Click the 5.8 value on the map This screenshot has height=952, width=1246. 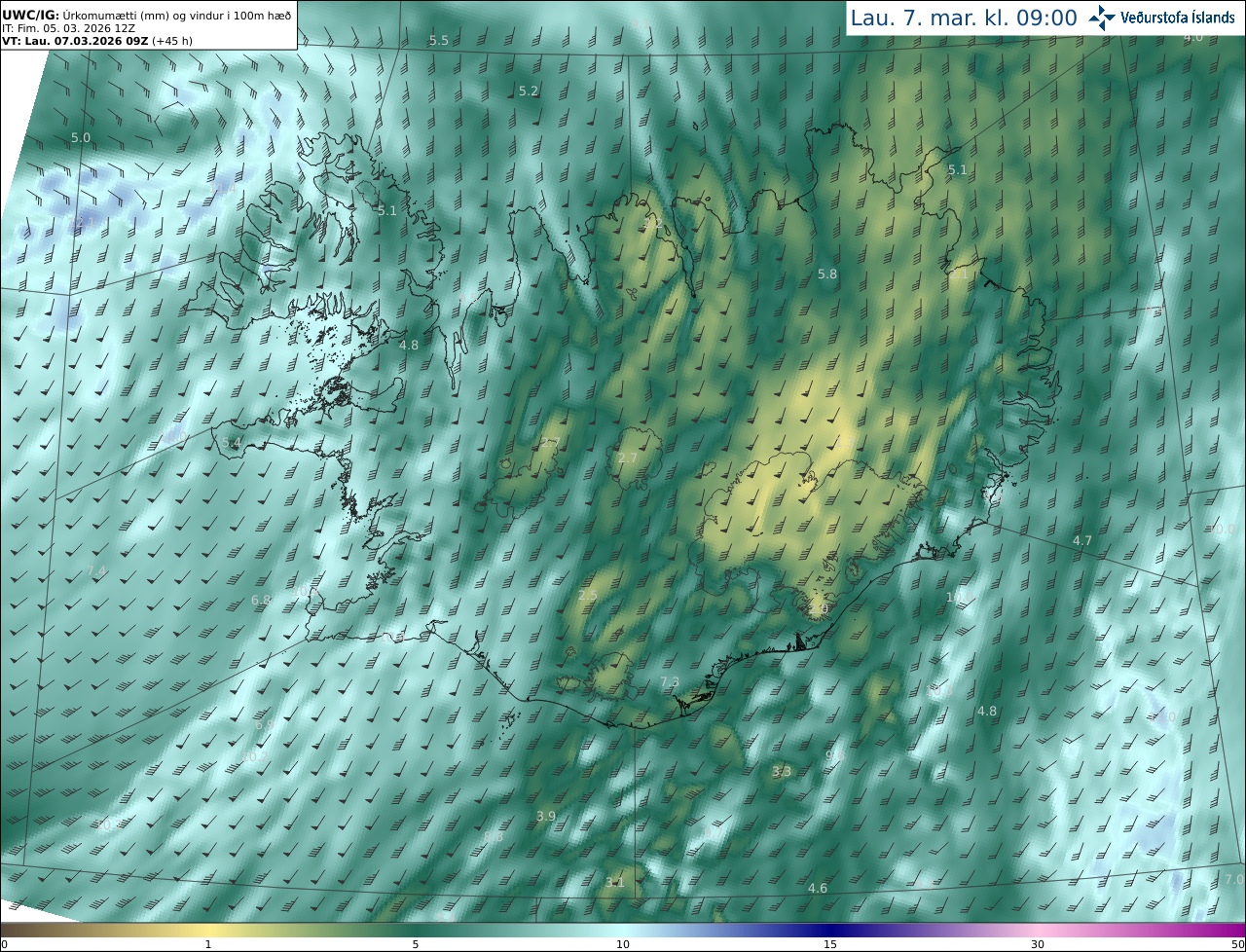click(827, 275)
